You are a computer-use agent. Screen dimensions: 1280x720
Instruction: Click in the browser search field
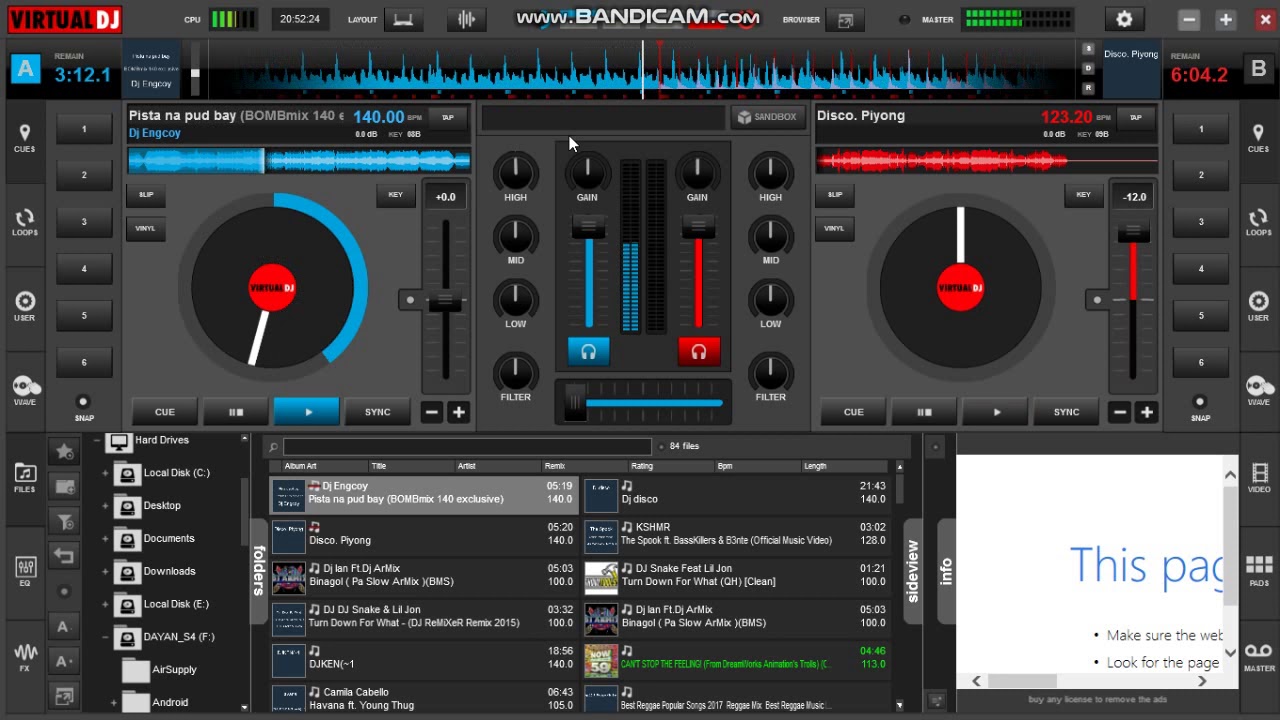[x=467, y=446]
